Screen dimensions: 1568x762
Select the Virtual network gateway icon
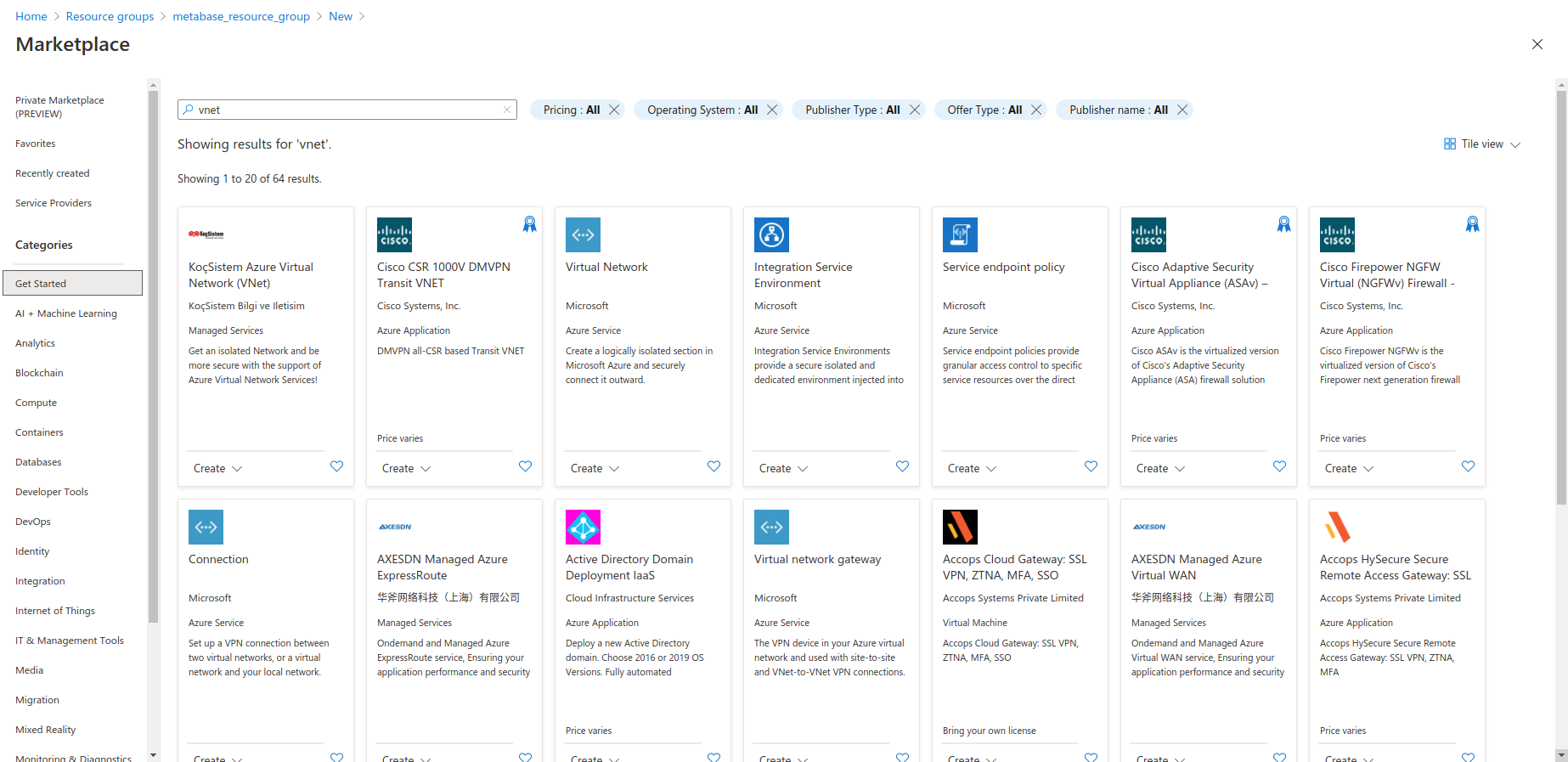click(x=771, y=527)
